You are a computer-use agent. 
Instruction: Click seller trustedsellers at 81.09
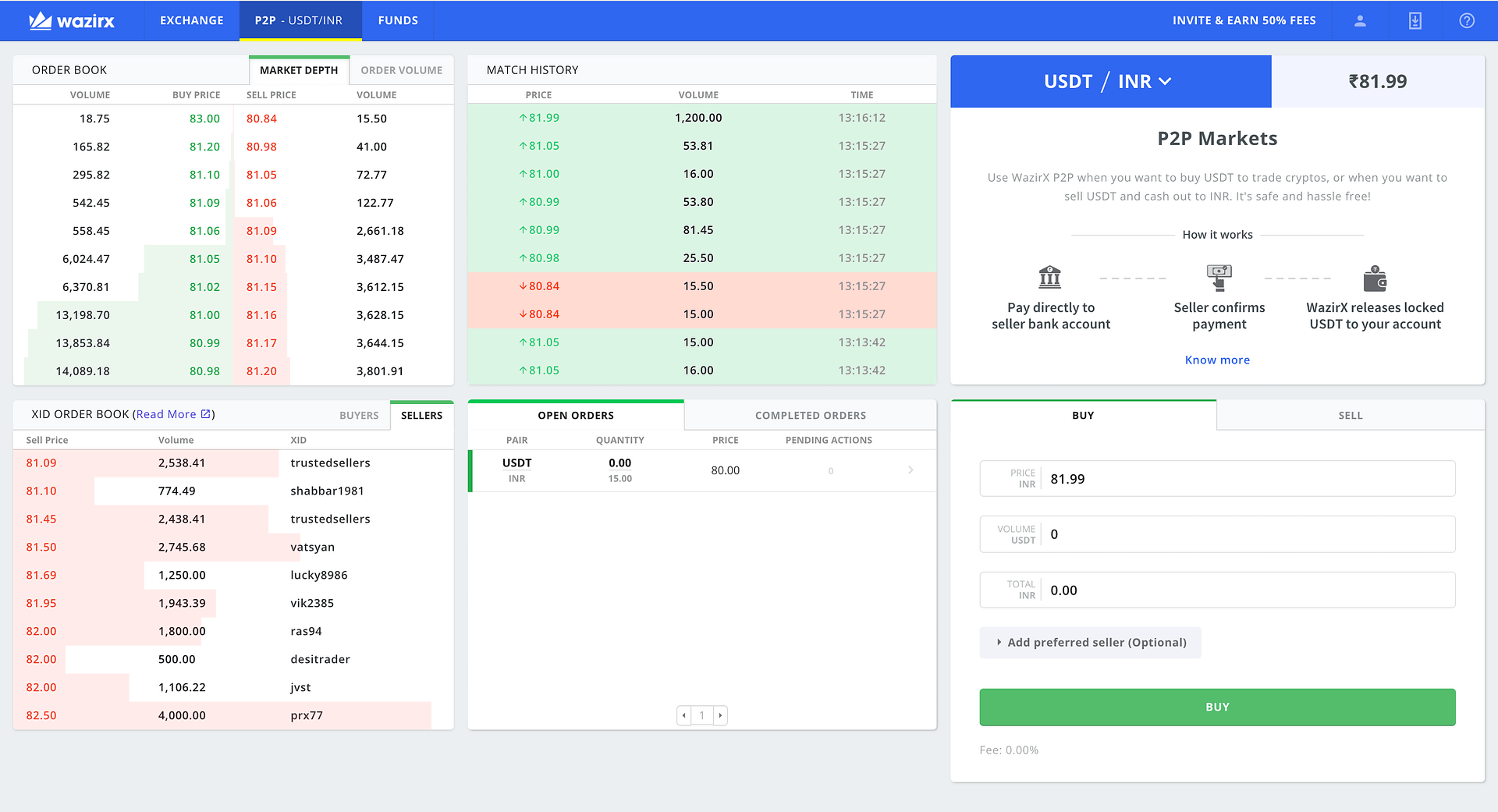pyautogui.click(x=233, y=463)
